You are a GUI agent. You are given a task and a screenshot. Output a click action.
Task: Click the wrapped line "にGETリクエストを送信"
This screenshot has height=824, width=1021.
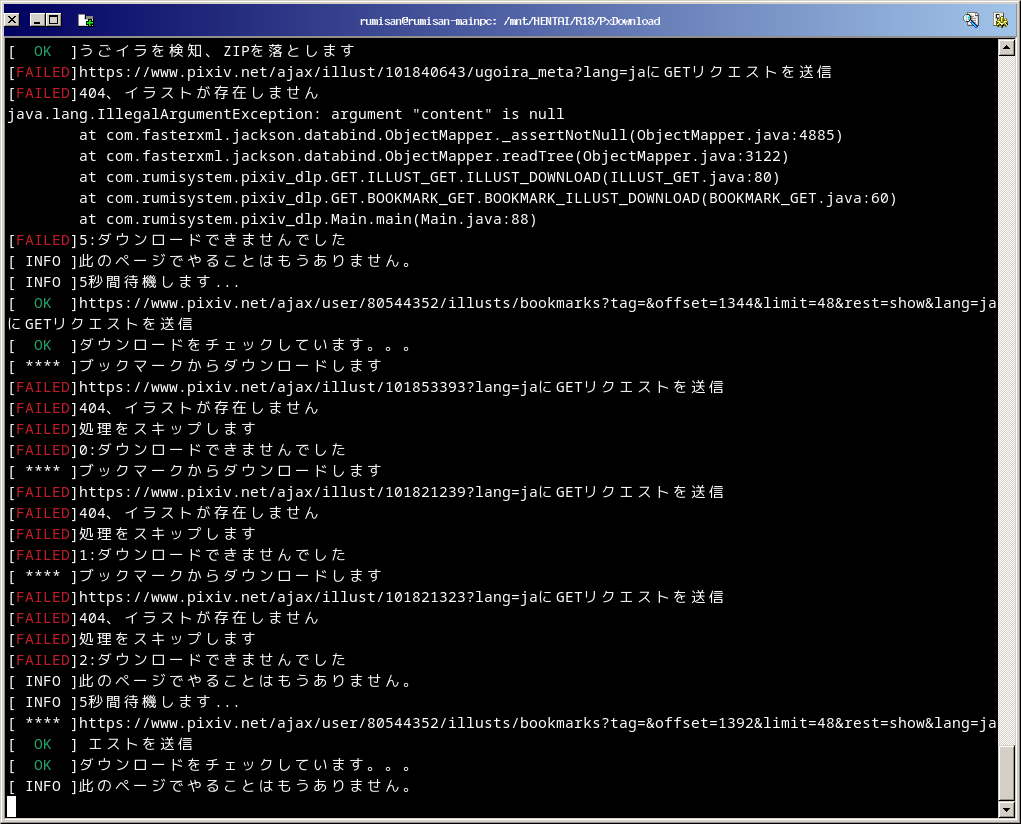100,324
